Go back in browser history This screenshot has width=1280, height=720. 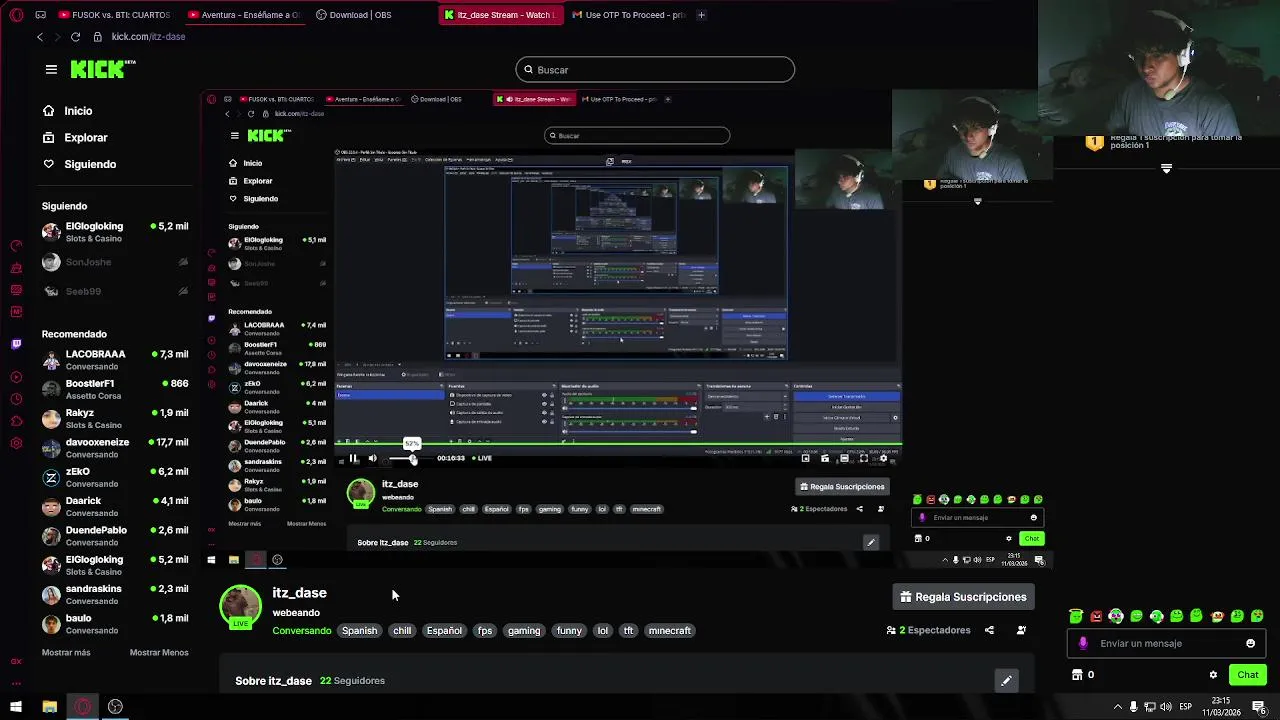click(x=40, y=37)
